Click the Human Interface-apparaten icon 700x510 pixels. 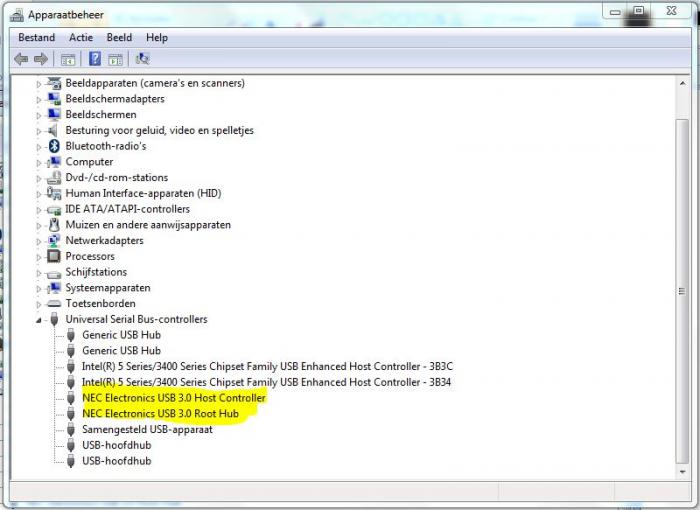[54, 193]
